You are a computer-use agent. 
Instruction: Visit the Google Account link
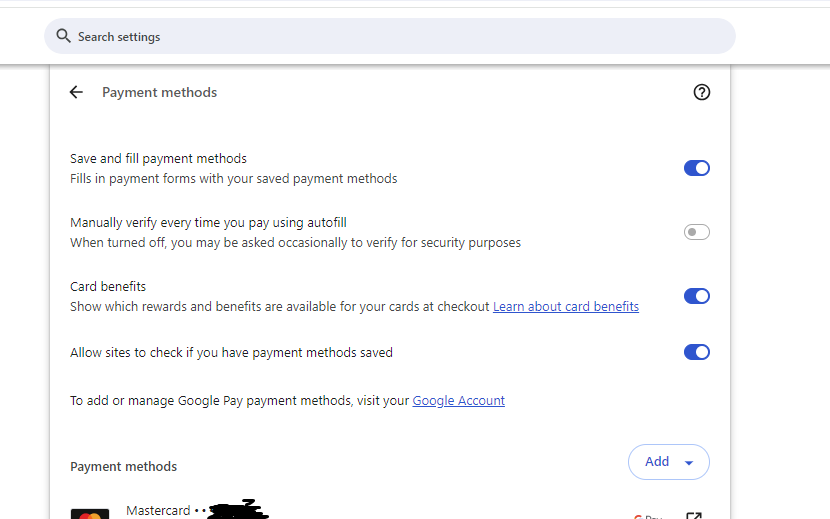click(458, 401)
